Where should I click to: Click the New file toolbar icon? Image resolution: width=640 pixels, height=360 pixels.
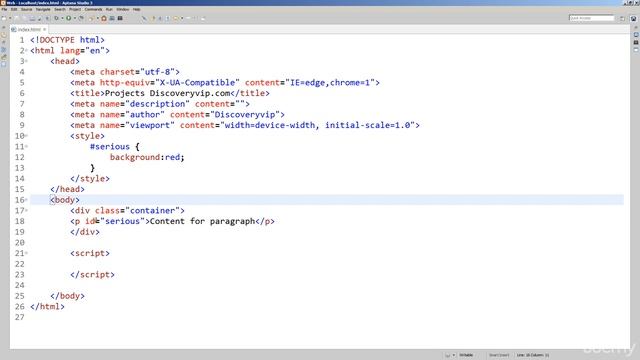[4, 18]
